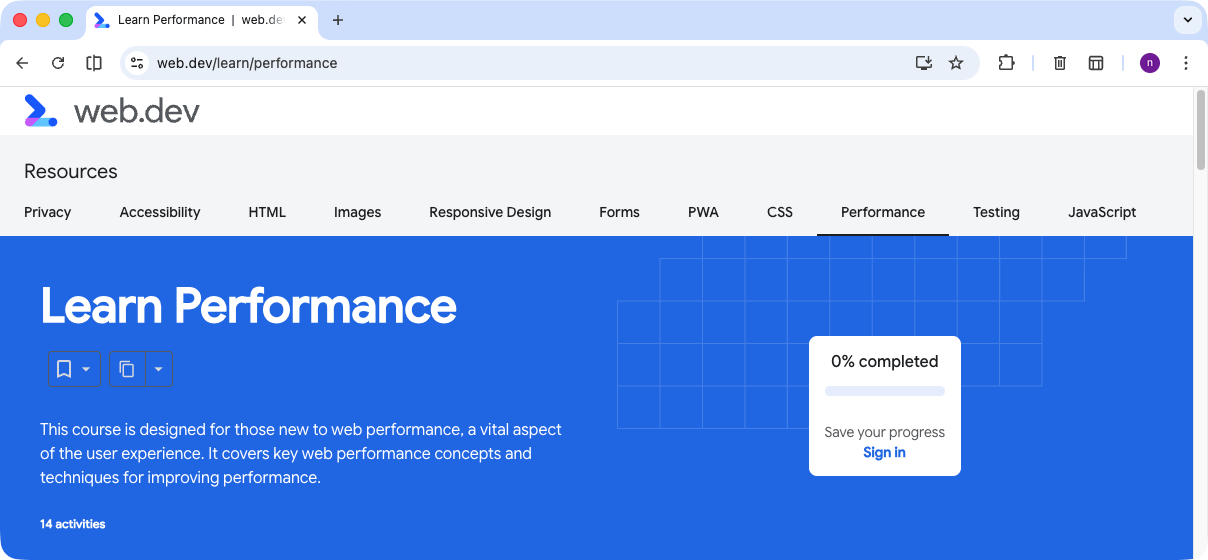Expand the bookmark dropdown arrow
The height and width of the screenshot is (560, 1208).
pyautogui.click(x=86, y=369)
